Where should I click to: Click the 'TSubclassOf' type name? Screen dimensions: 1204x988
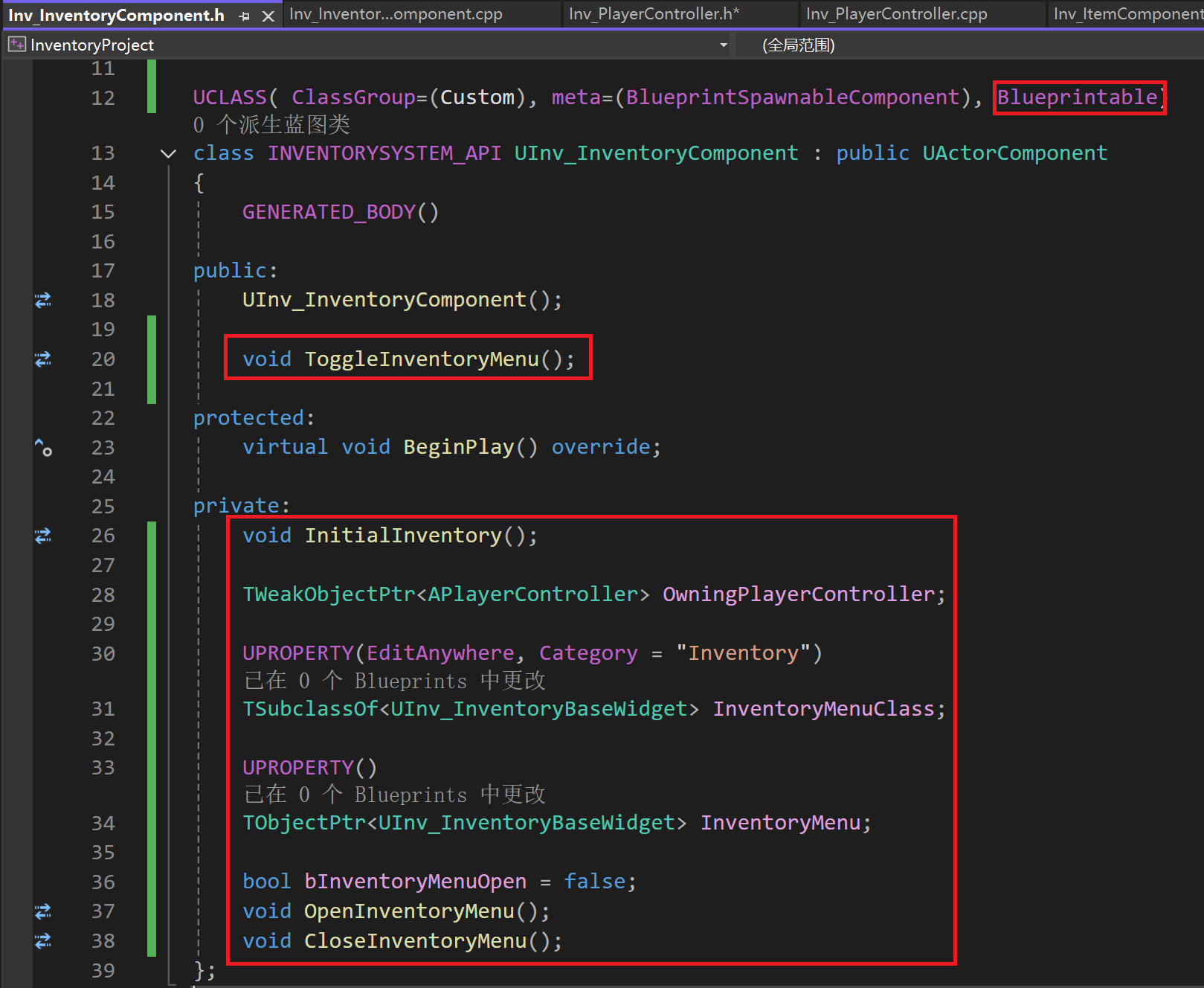[310, 709]
